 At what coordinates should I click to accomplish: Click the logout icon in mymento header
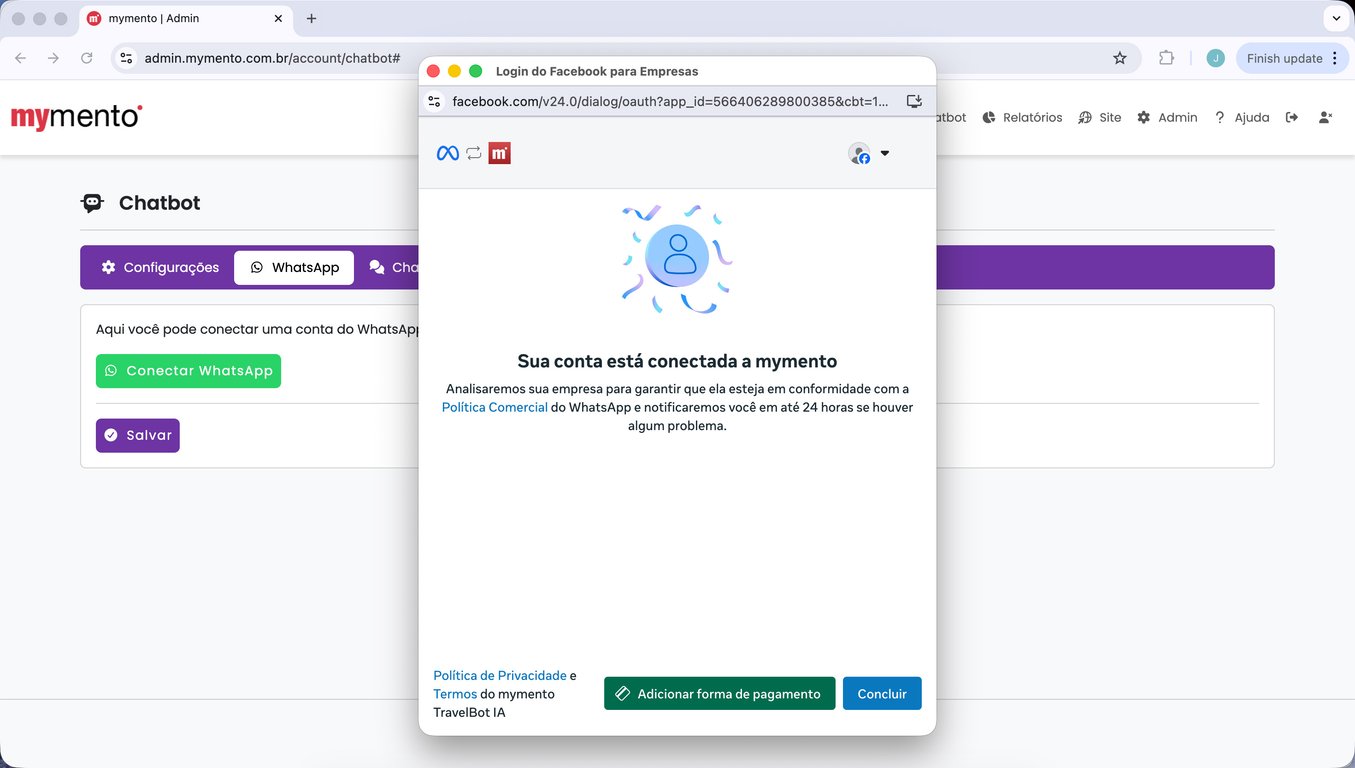click(1292, 117)
